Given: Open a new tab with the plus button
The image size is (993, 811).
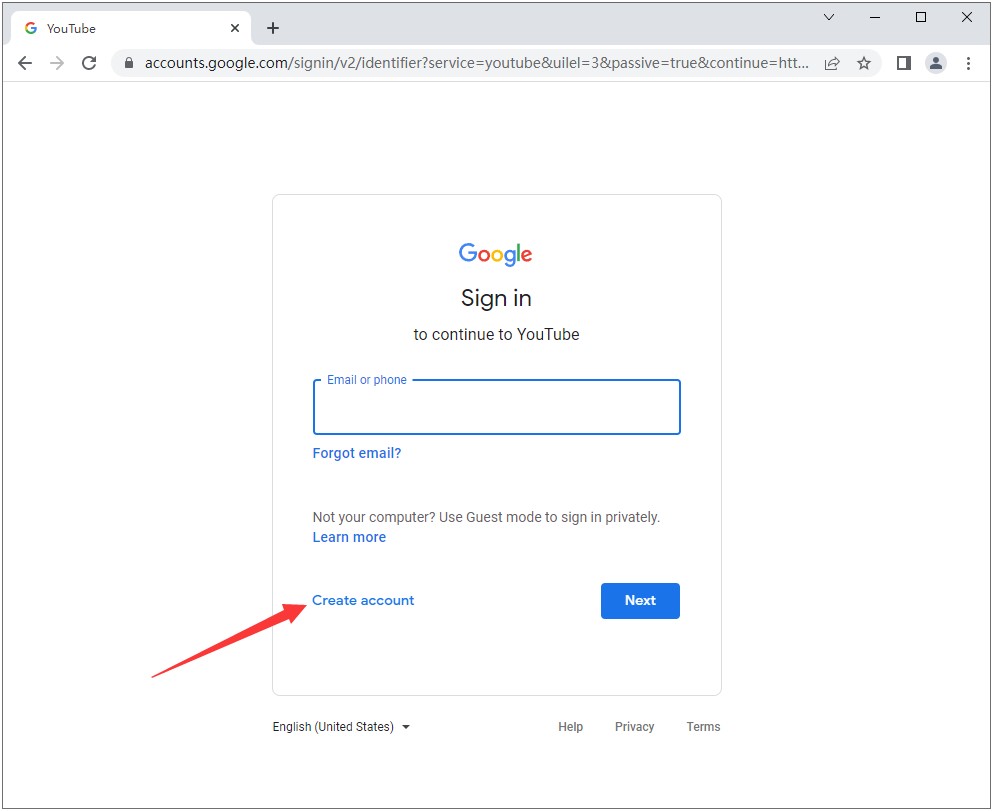Looking at the screenshot, I should pos(273,28).
